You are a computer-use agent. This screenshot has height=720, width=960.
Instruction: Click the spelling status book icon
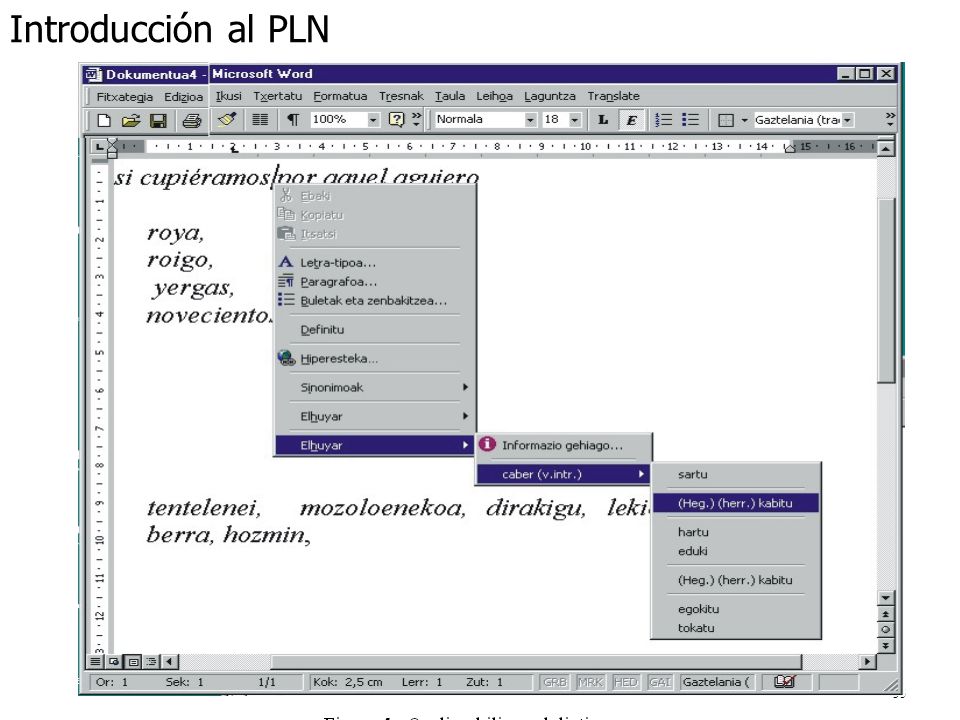784,681
